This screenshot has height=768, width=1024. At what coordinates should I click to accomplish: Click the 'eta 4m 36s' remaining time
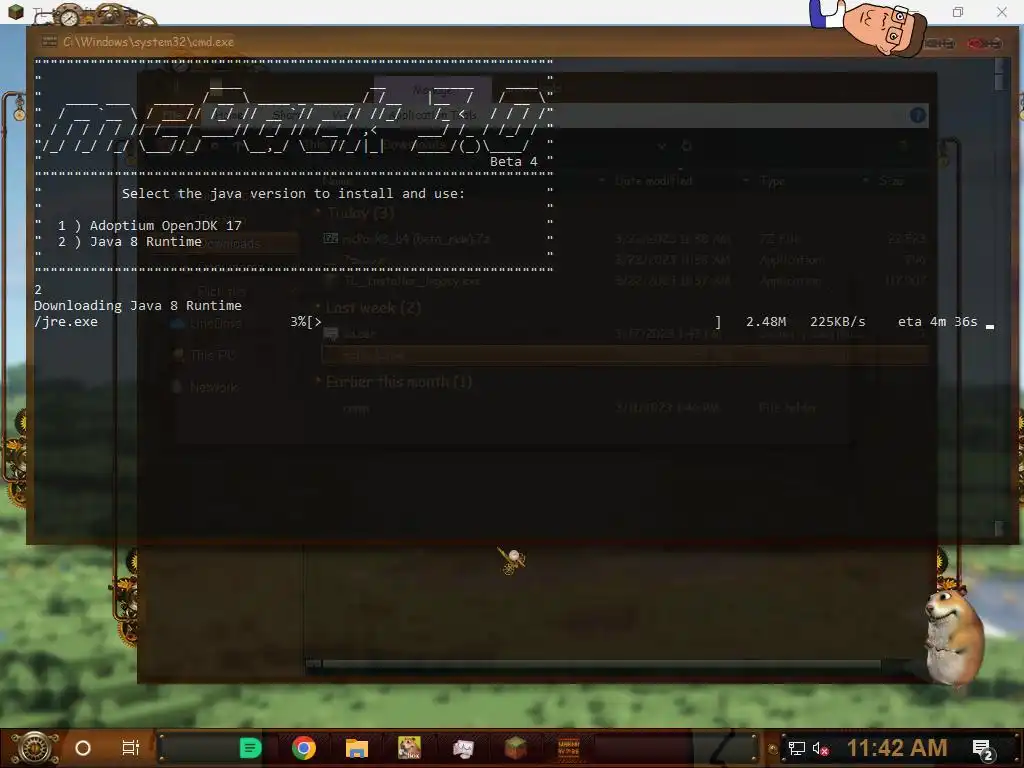coord(938,322)
